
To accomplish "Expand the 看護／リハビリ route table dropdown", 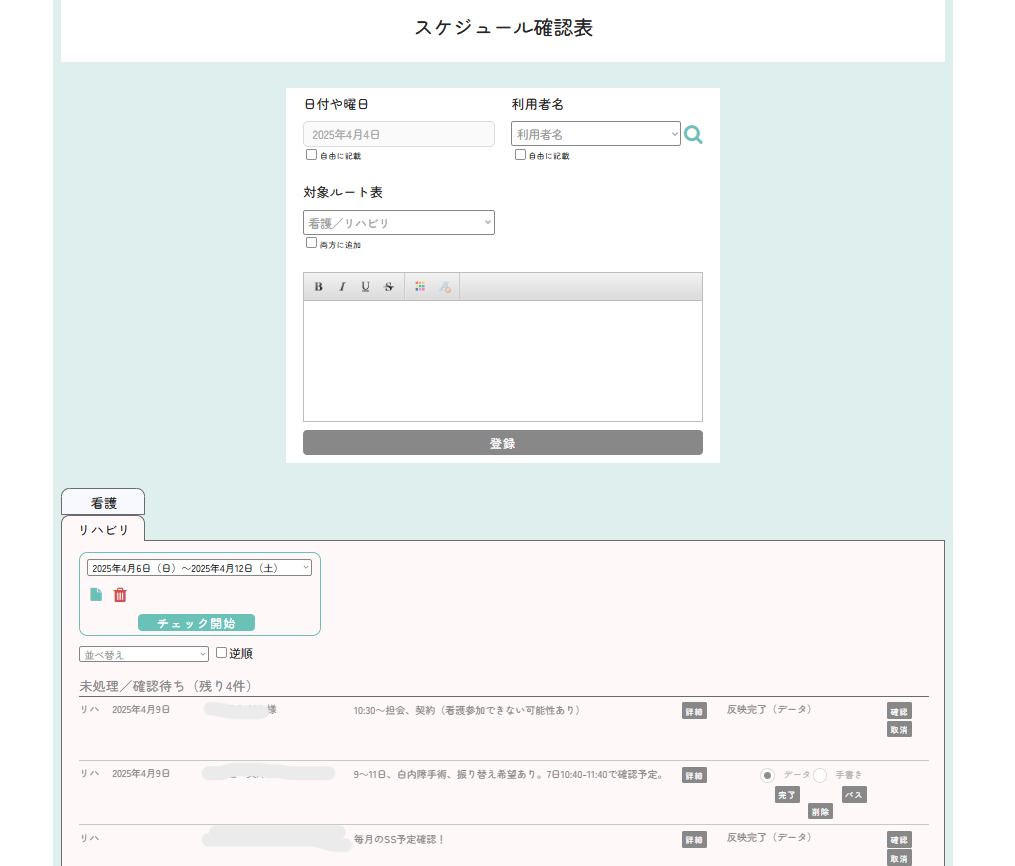I will (x=398, y=223).
